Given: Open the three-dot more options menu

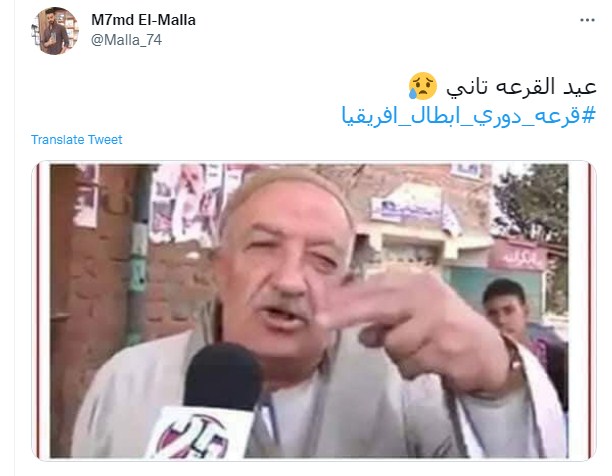Looking at the screenshot, I should (x=587, y=20).
